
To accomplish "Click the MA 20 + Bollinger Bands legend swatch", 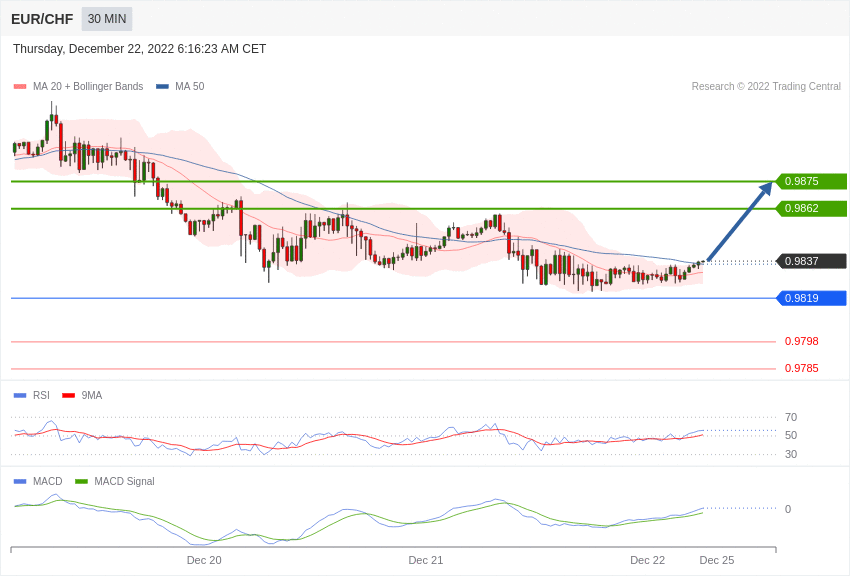I will 20,87.
